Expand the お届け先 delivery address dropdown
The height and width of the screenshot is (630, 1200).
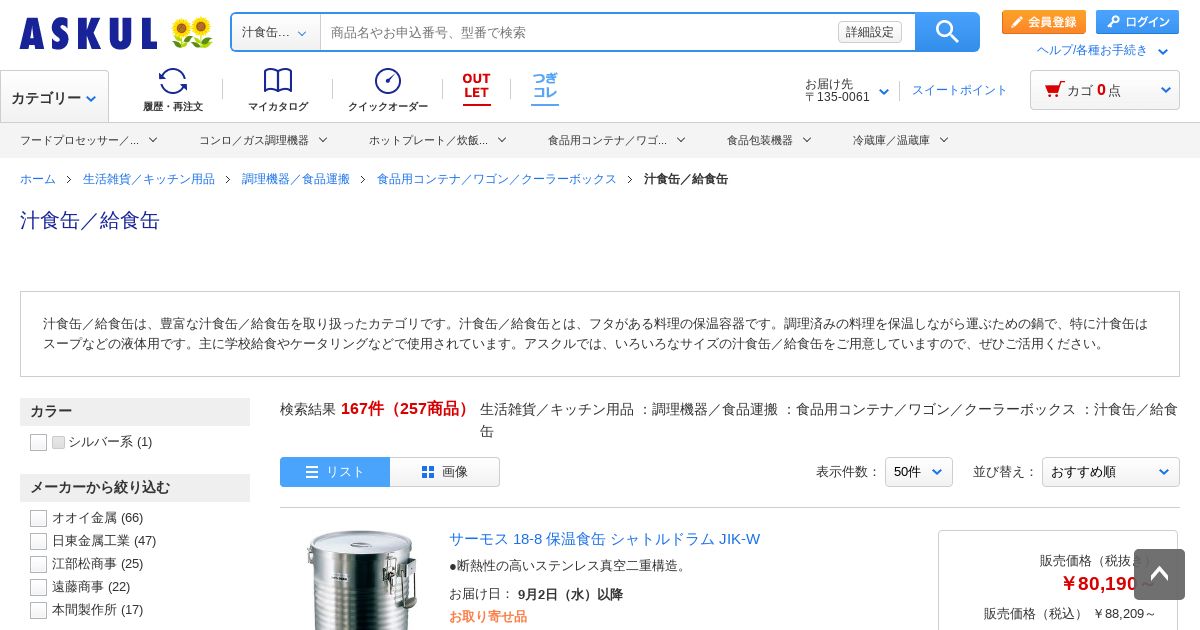[846, 90]
